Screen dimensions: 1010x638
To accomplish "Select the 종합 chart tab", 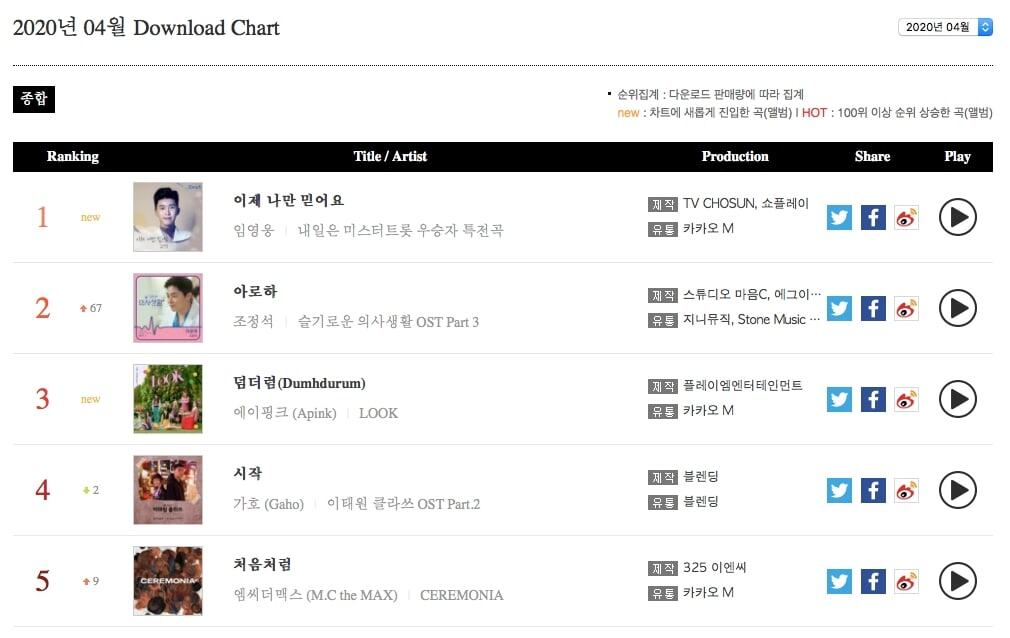I will (x=34, y=99).
